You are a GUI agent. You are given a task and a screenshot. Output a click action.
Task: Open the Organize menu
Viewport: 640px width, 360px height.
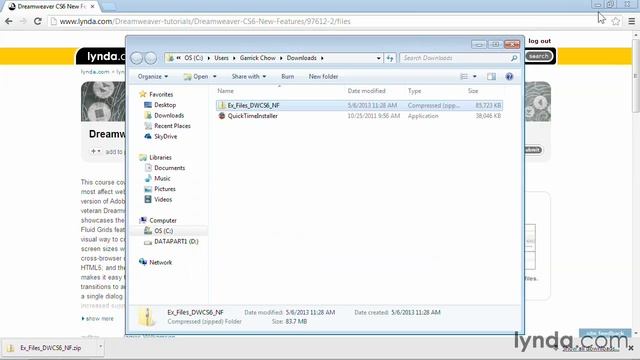click(x=153, y=76)
